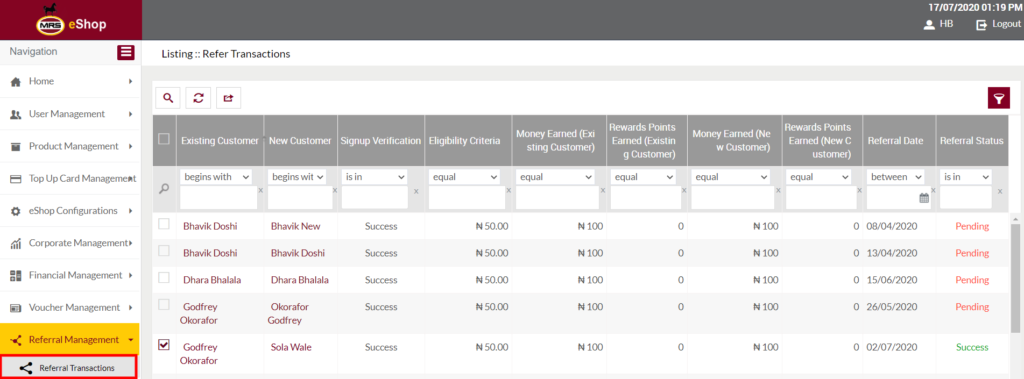This screenshot has width=1024, height=379.
Task: Expand the User Management menu
Action: pos(71,114)
